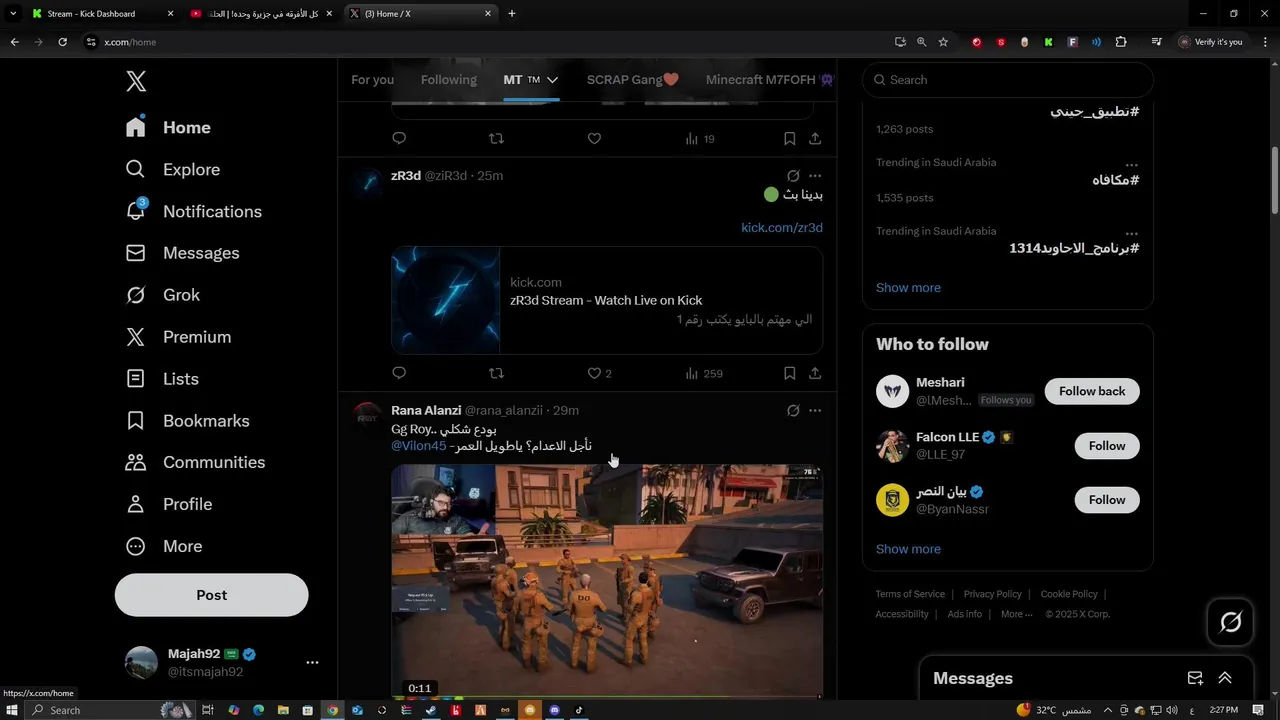Open browser Extensions puzzle icon
Viewport: 1280px width, 720px height.
[x=1121, y=42]
